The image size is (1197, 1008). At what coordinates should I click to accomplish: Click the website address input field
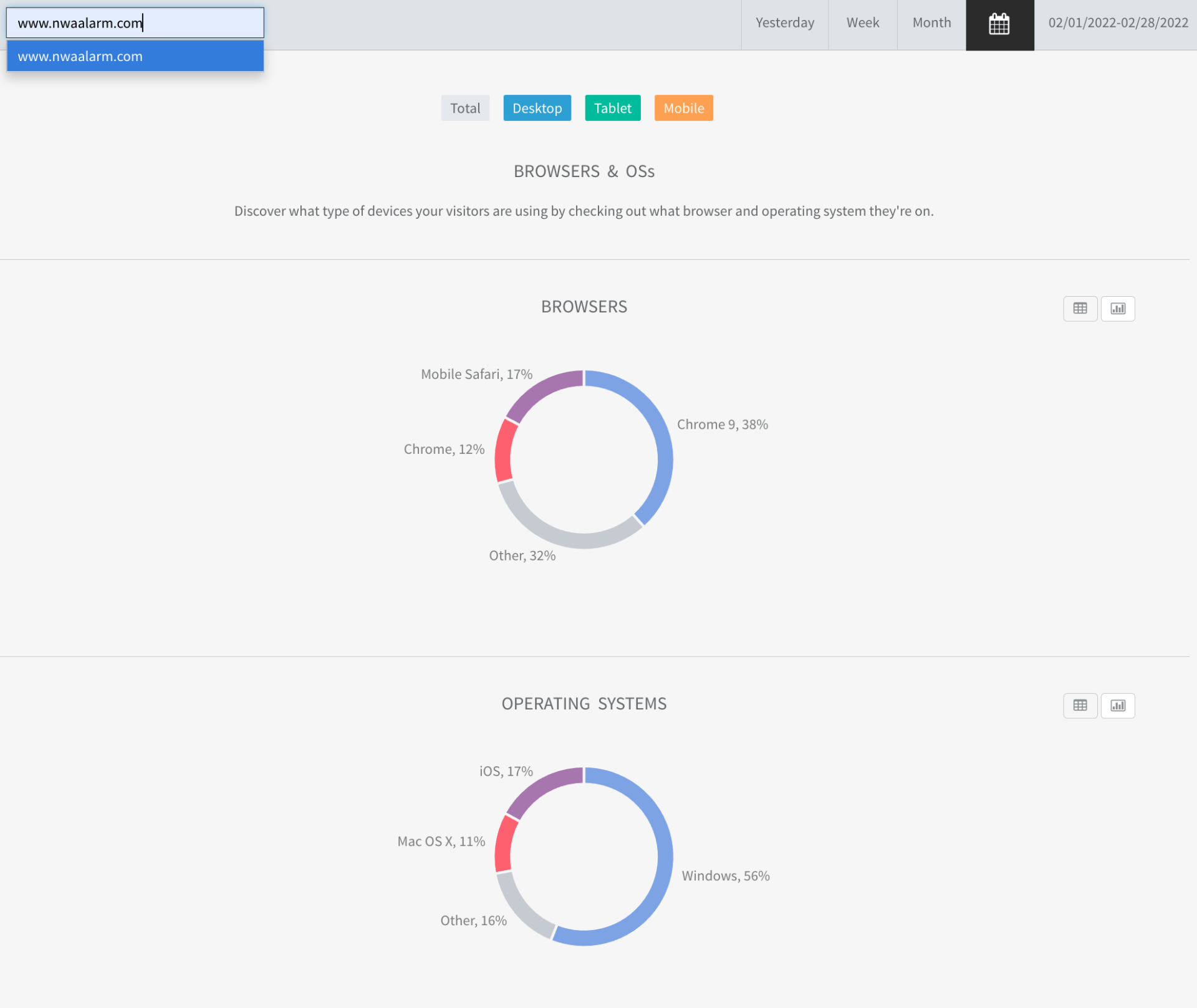[x=135, y=23]
